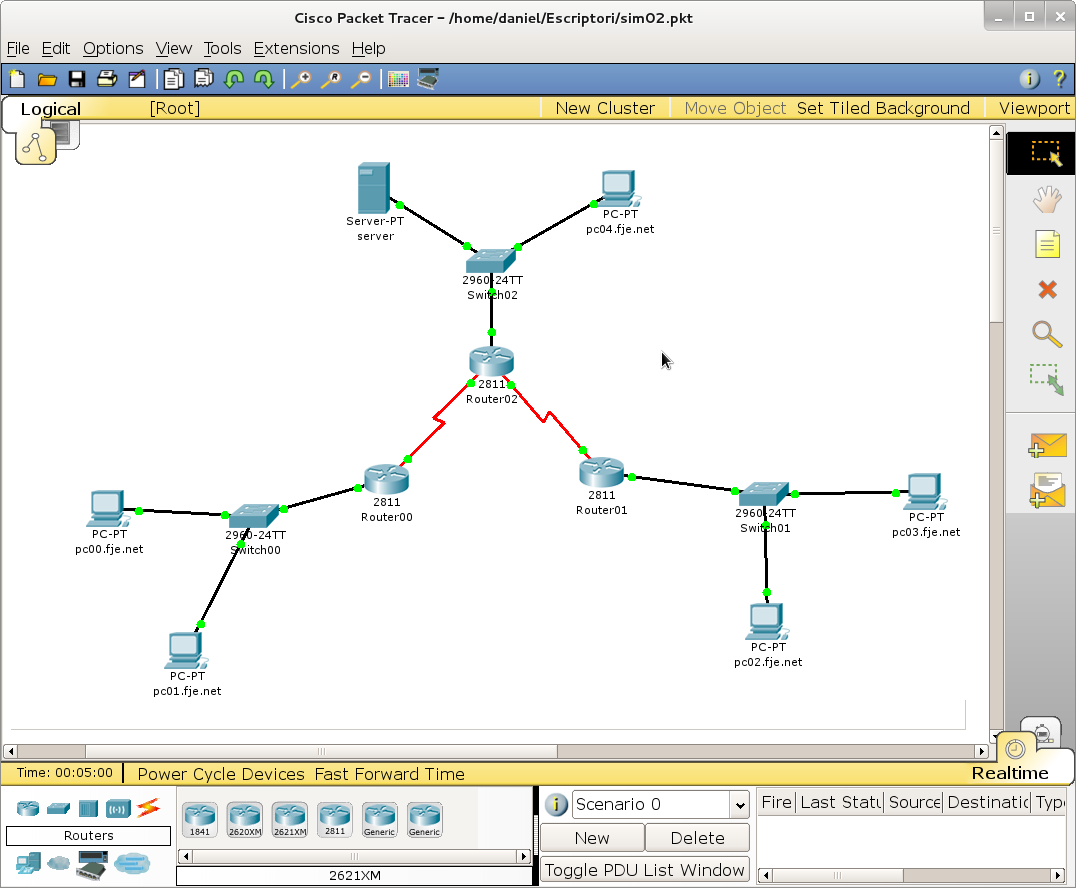Choose the Wireless Devices category icon
The image size is (1076, 888).
(118, 809)
